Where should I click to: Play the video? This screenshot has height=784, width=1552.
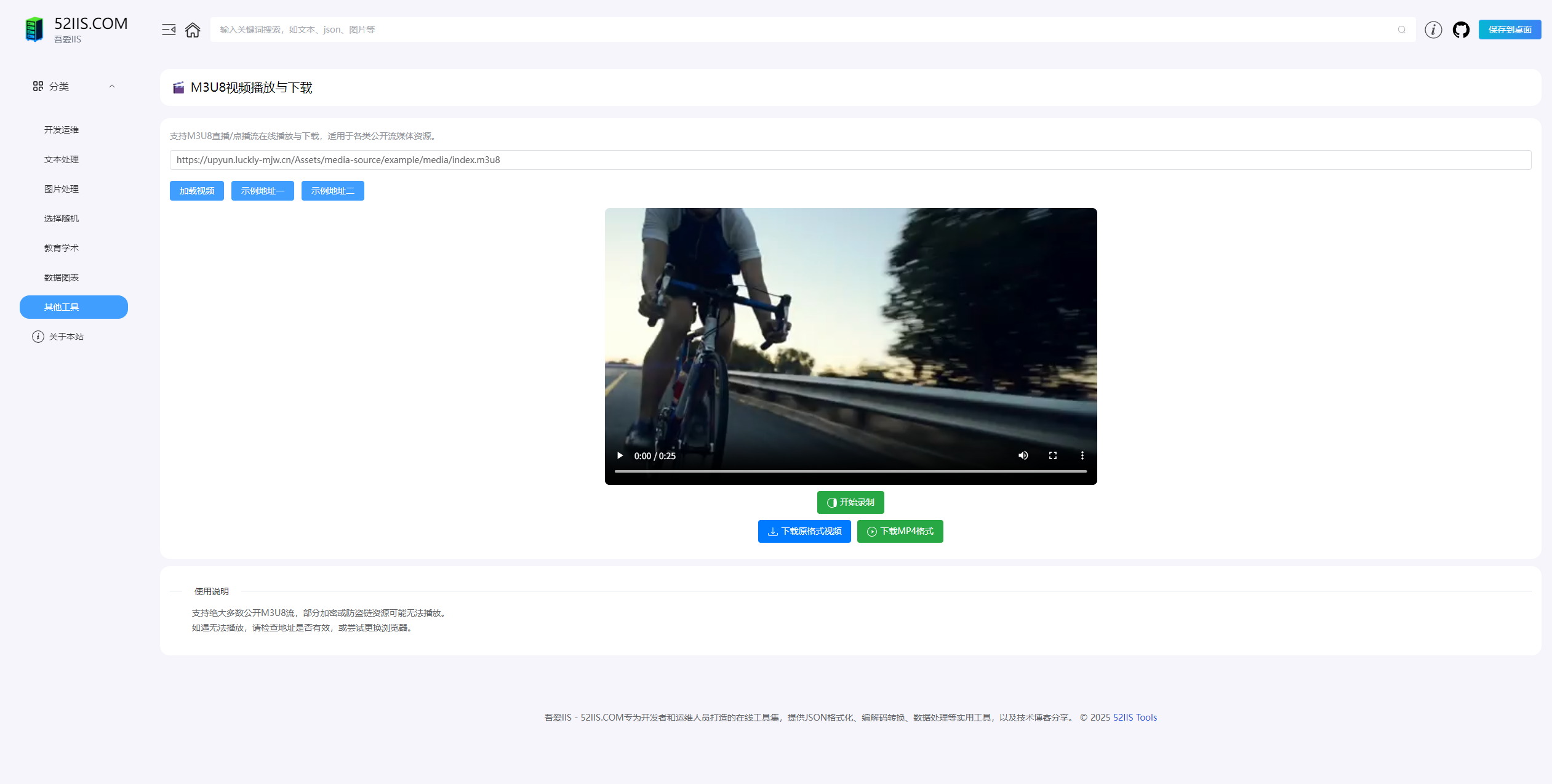(x=620, y=455)
